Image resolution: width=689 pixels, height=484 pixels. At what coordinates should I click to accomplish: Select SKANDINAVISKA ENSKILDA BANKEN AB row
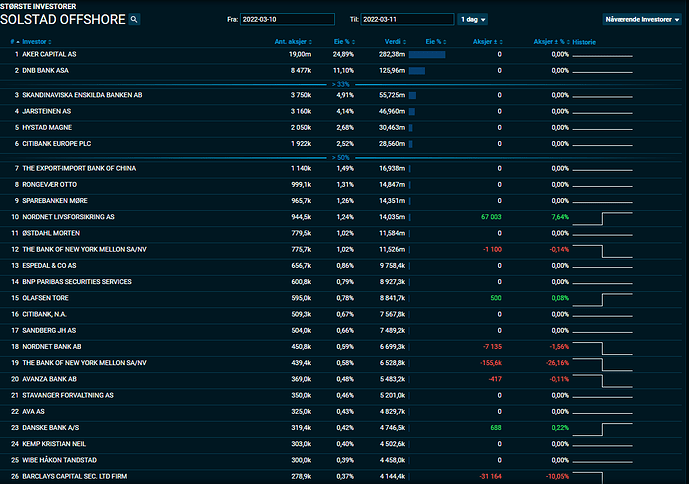(82, 95)
